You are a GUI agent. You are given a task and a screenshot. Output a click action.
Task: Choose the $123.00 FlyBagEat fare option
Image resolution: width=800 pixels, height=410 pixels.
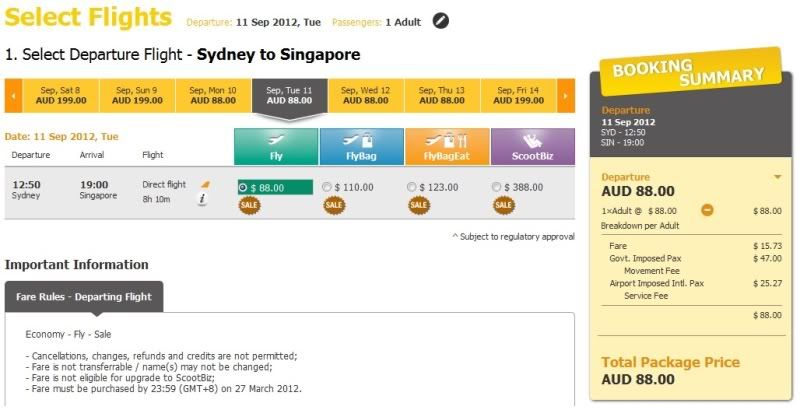tap(413, 187)
